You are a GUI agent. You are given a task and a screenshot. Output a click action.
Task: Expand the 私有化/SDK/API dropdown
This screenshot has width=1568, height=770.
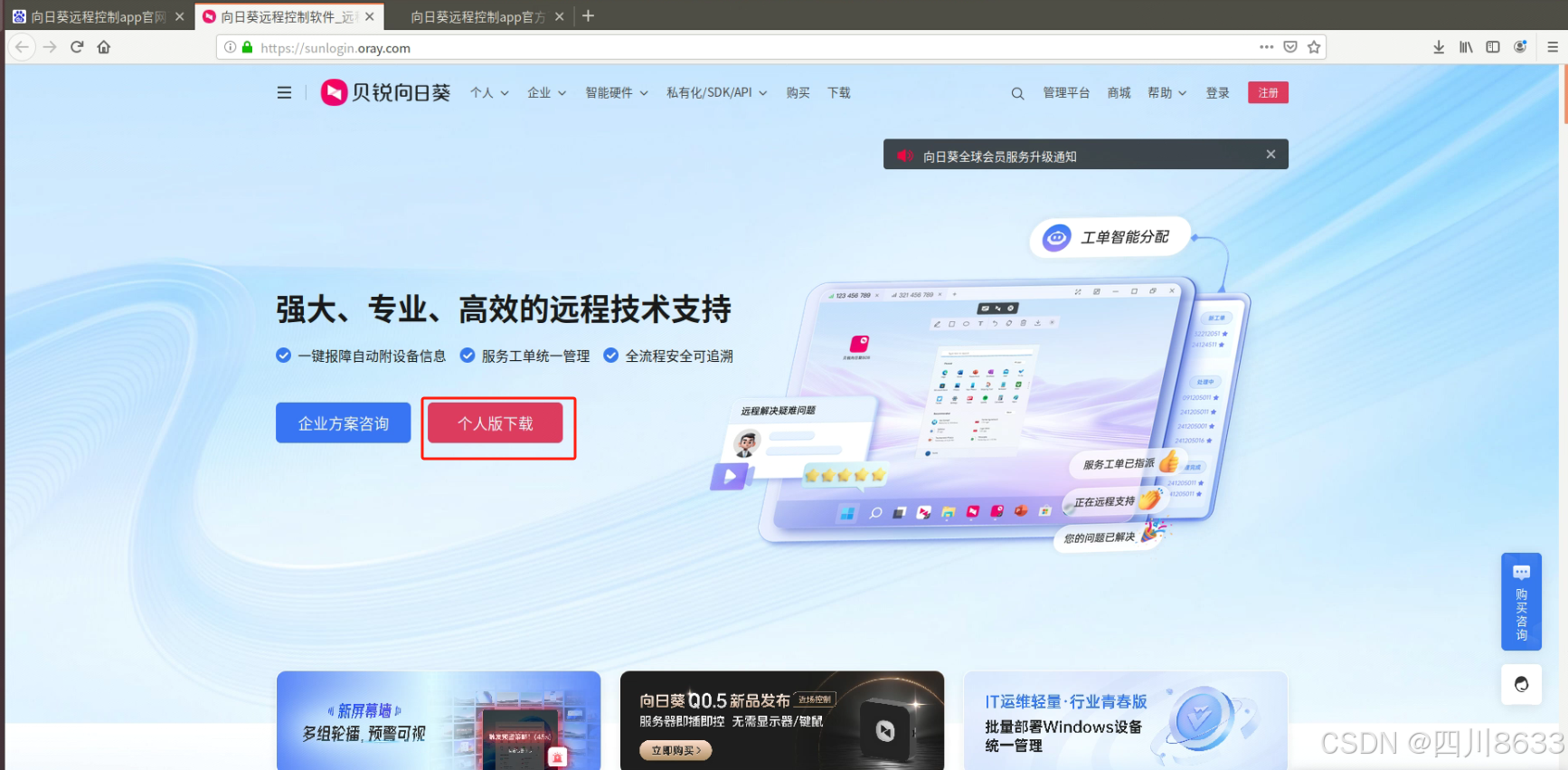pos(716,92)
